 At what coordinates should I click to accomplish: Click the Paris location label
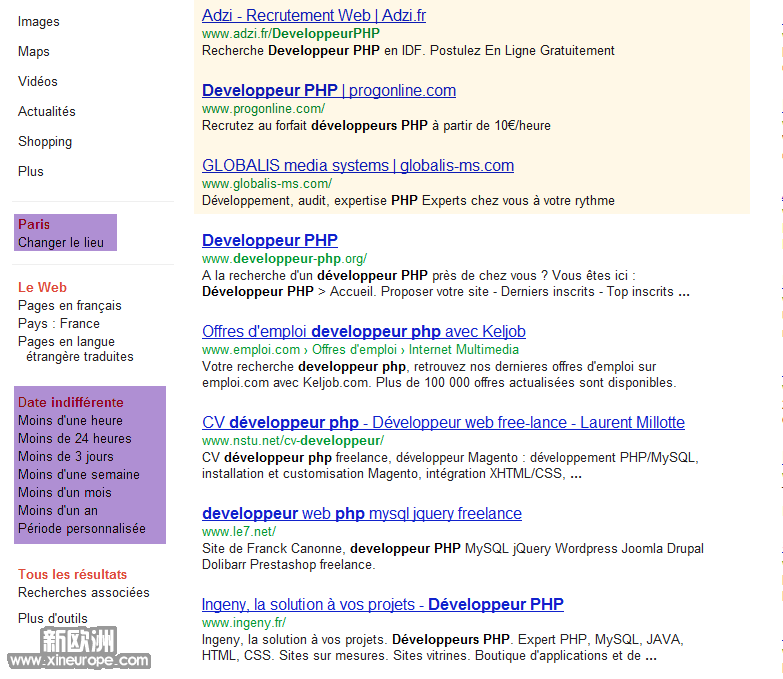click(34, 224)
